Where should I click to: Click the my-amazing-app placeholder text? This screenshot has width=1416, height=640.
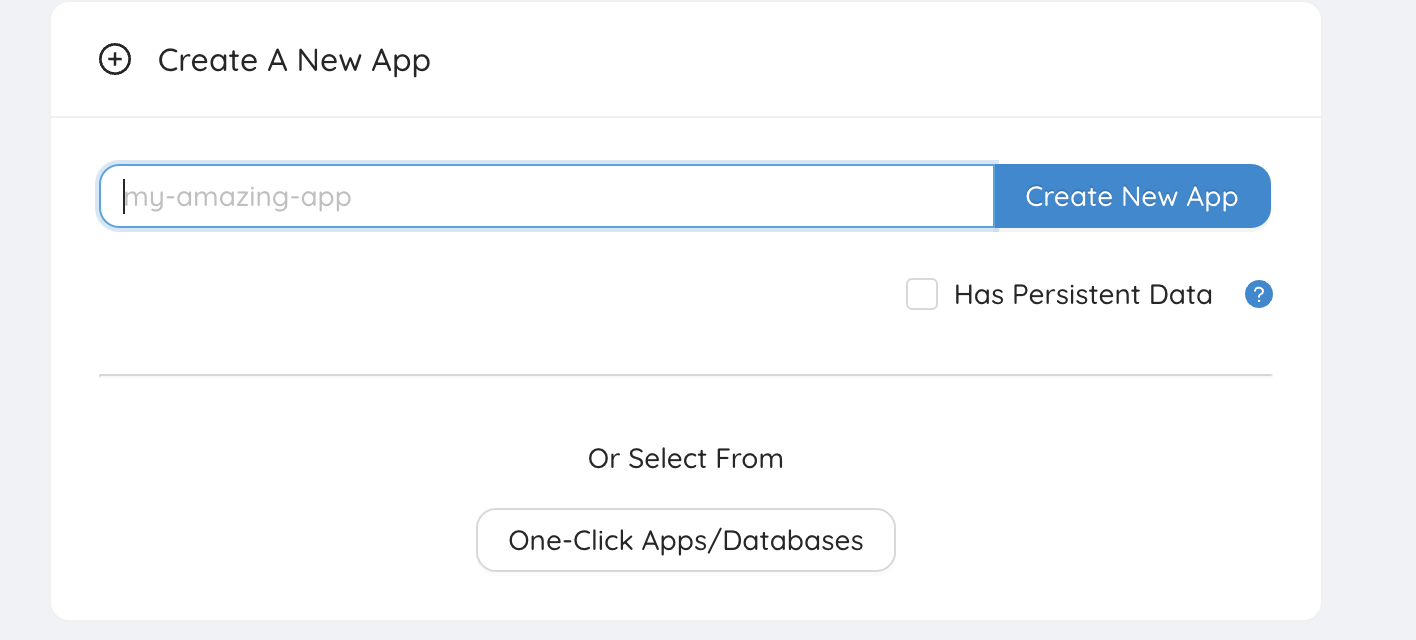point(238,197)
